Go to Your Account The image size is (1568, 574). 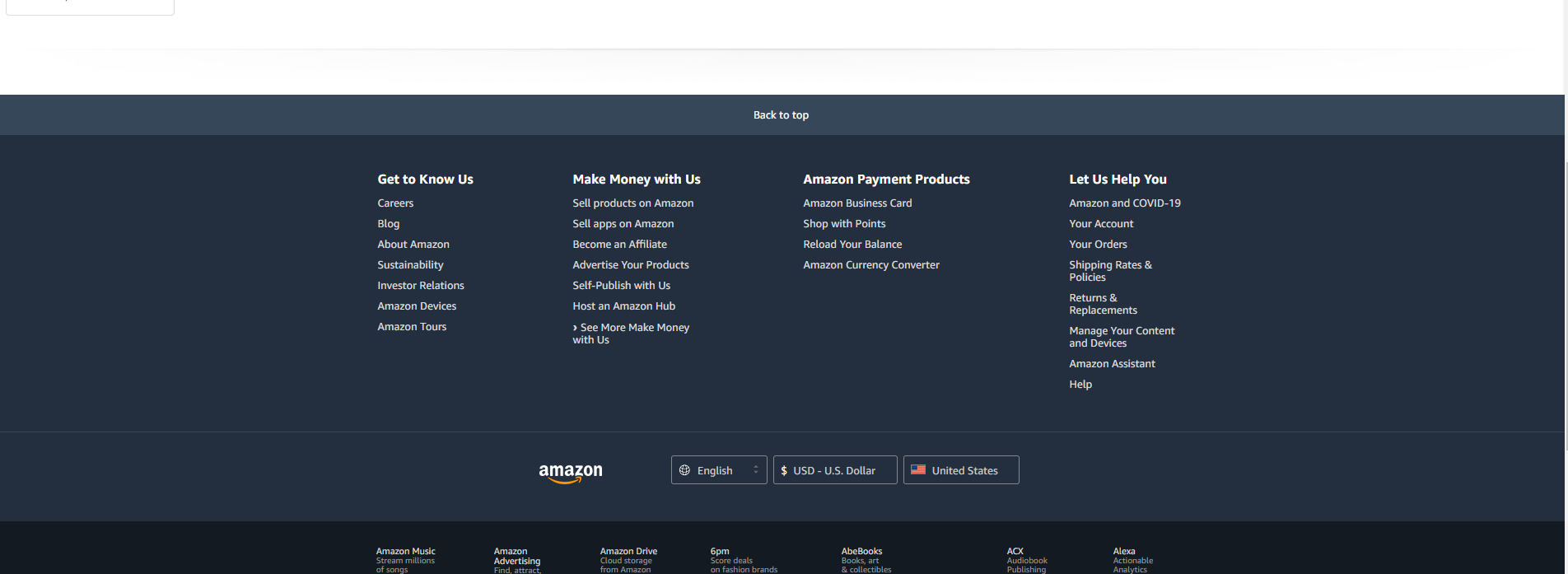click(x=1101, y=224)
